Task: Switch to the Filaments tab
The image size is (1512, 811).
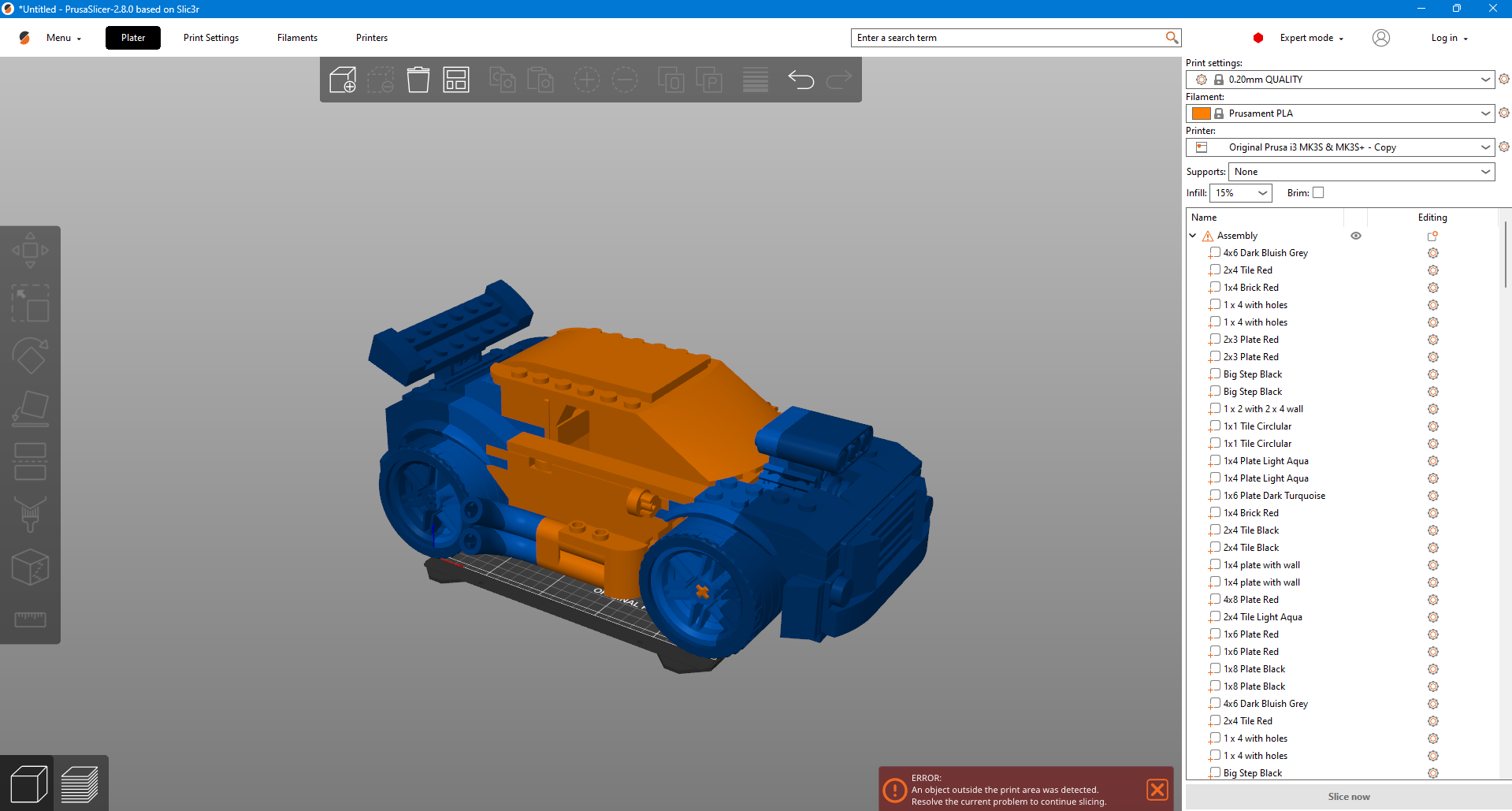Action: coord(297,38)
